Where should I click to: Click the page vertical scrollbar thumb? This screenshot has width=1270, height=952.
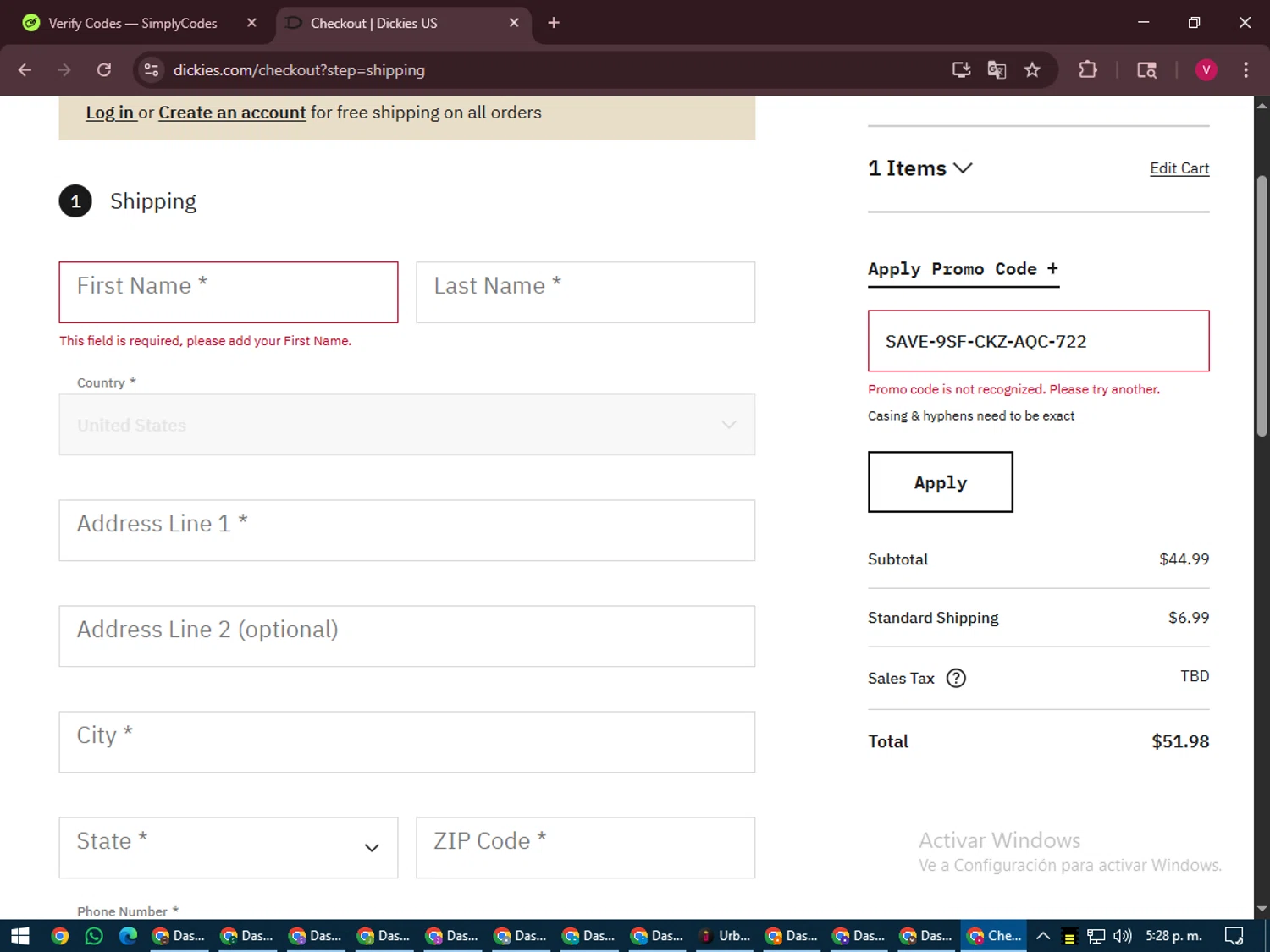click(x=1262, y=306)
